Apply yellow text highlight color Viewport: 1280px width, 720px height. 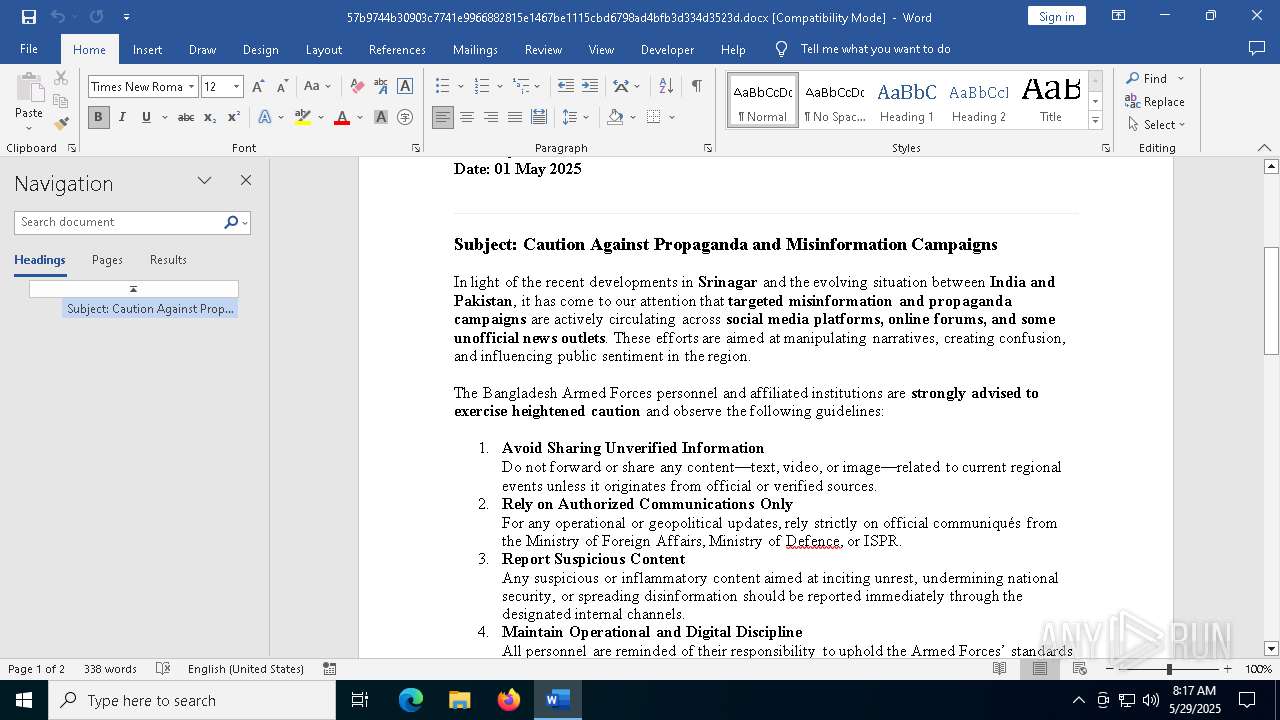click(x=303, y=117)
